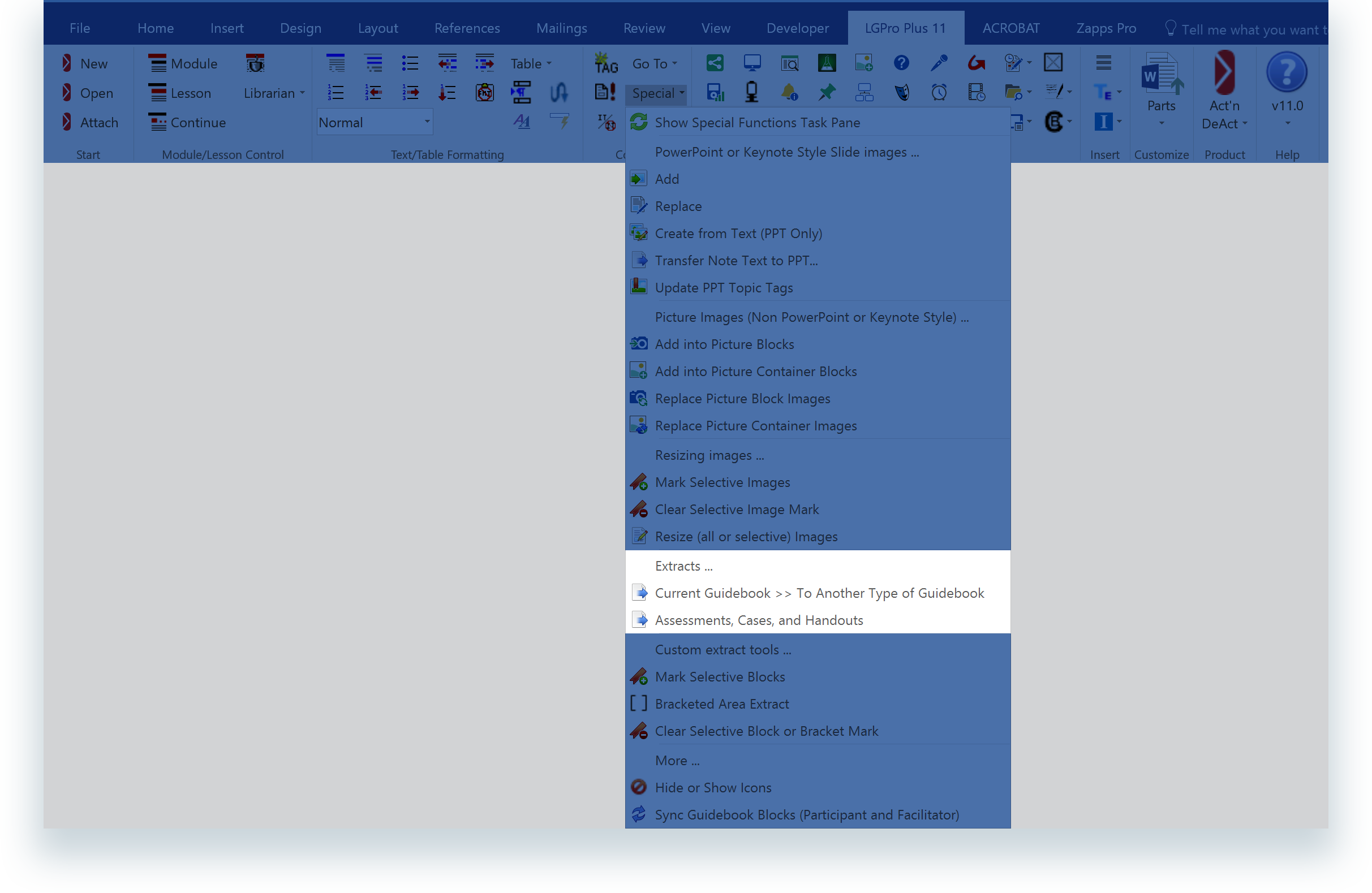
Task: Select Replace slide images menu item
Action: [x=818, y=206]
